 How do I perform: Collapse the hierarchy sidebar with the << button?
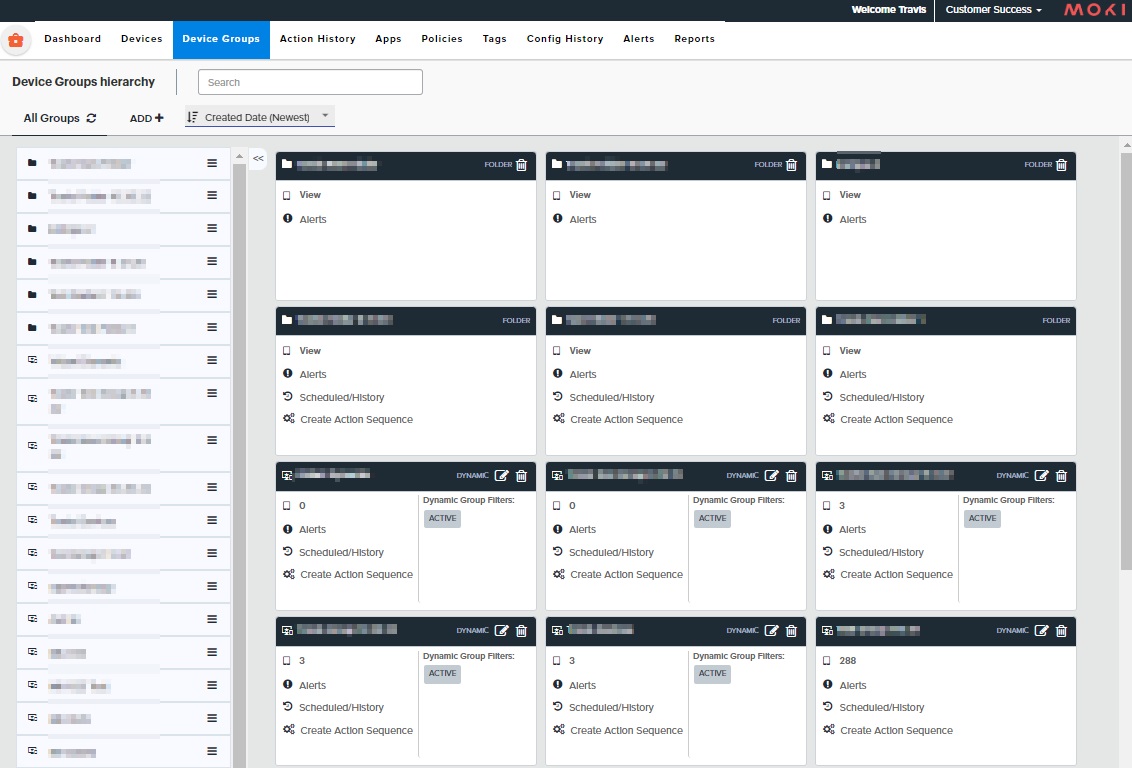(258, 158)
